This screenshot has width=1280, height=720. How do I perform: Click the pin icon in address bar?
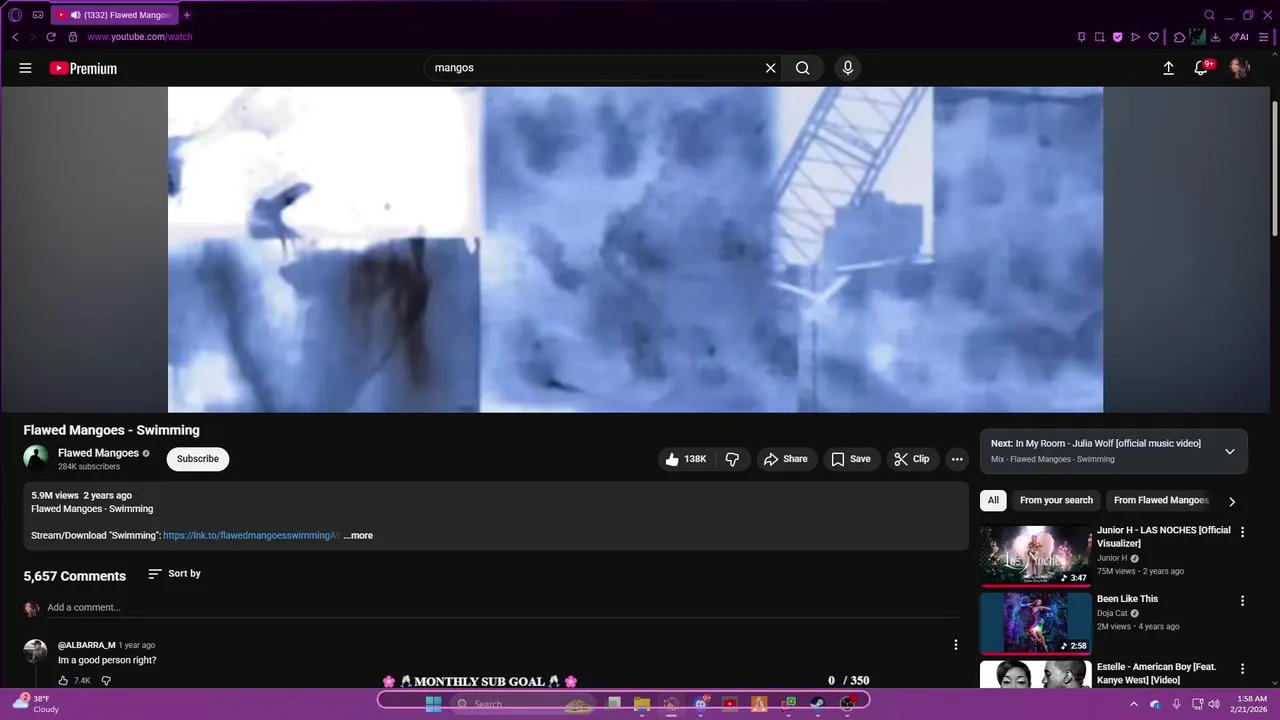1081,37
